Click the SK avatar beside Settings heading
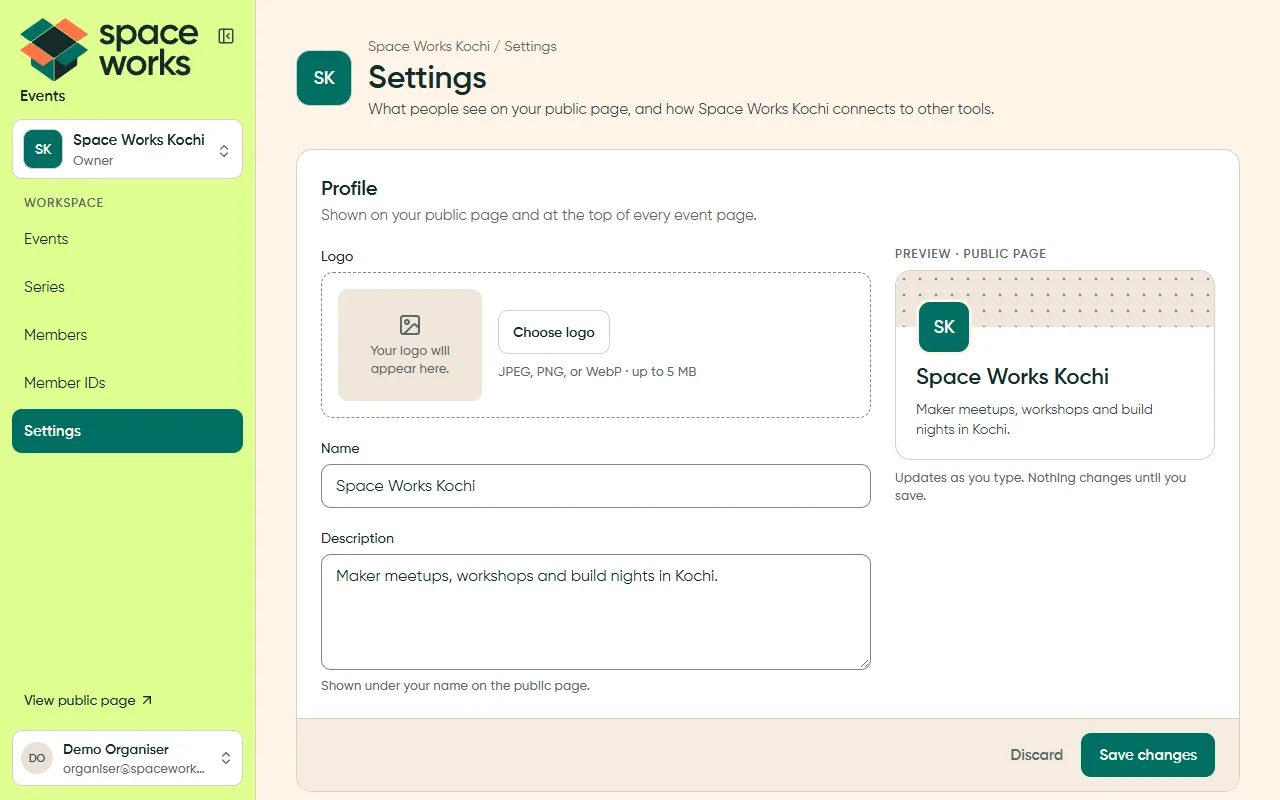 point(324,78)
